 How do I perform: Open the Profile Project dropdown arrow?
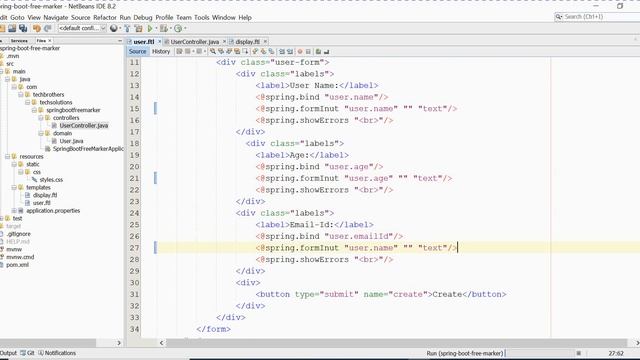coord(185,28)
